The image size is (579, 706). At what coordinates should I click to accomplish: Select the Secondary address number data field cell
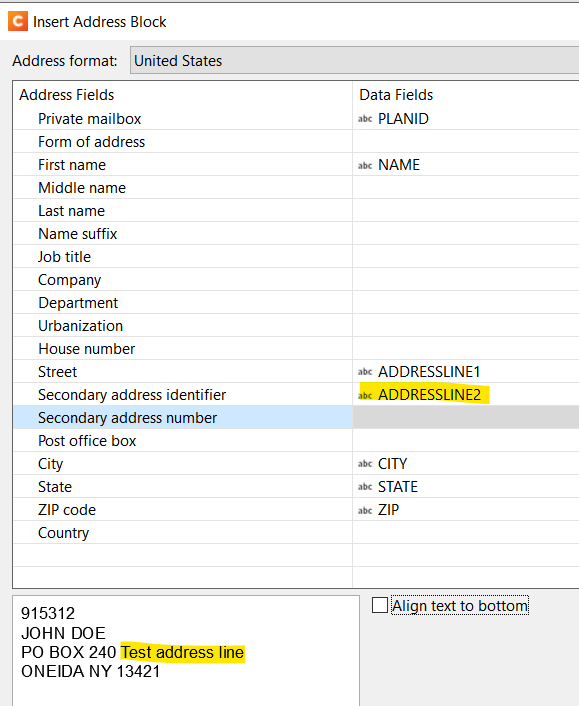(x=466, y=417)
